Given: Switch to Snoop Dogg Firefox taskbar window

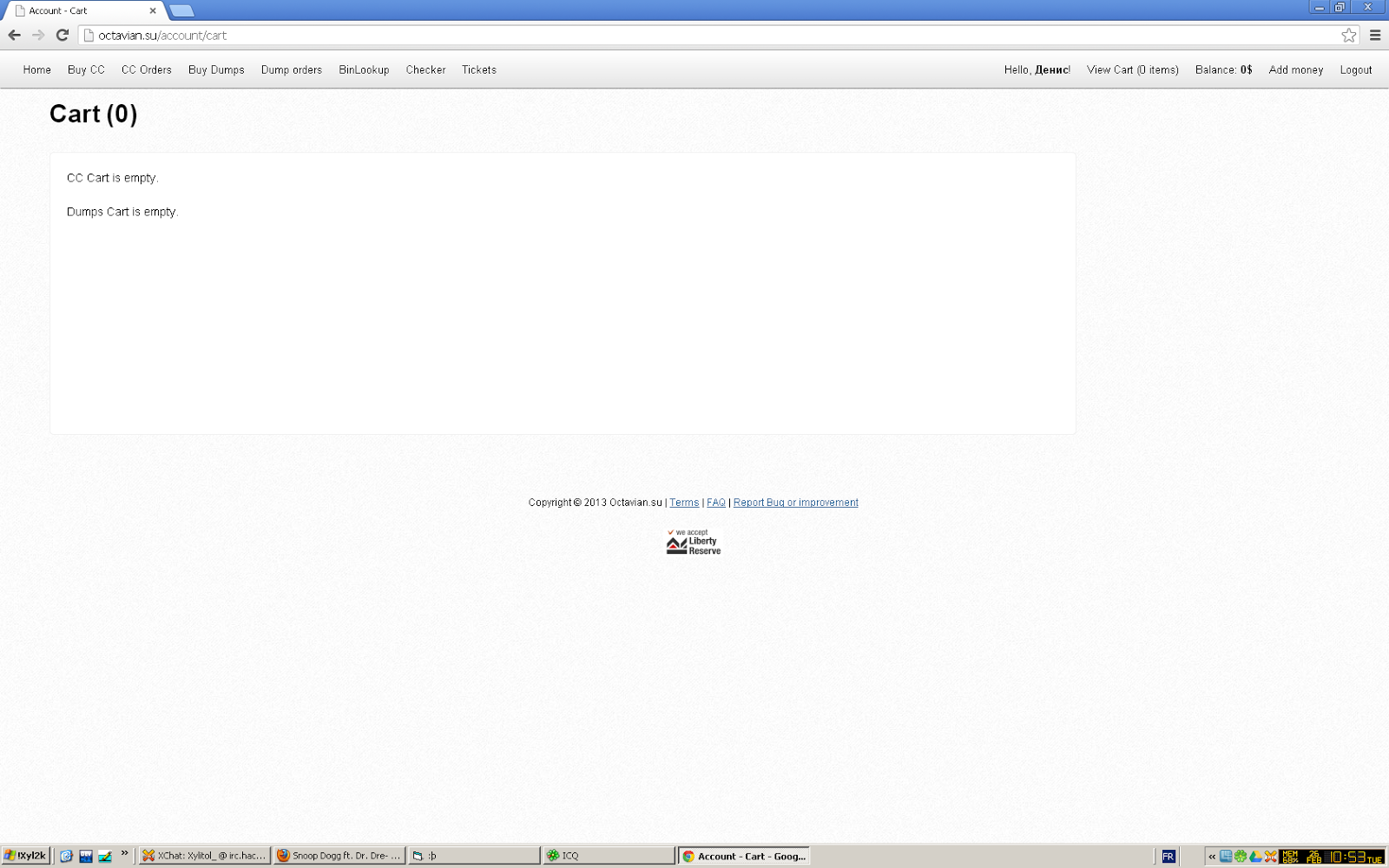Looking at the screenshot, I should [339, 856].
